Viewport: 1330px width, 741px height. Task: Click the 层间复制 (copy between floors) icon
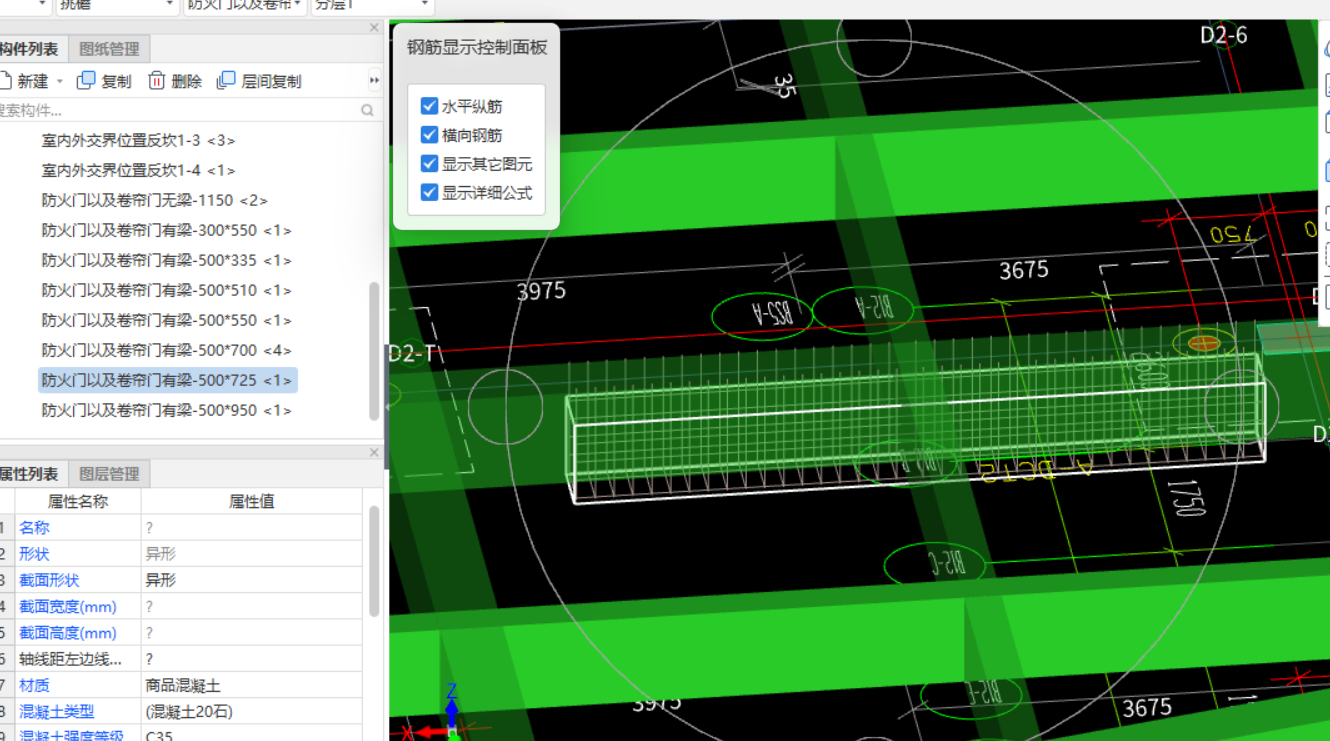(226, 81)
